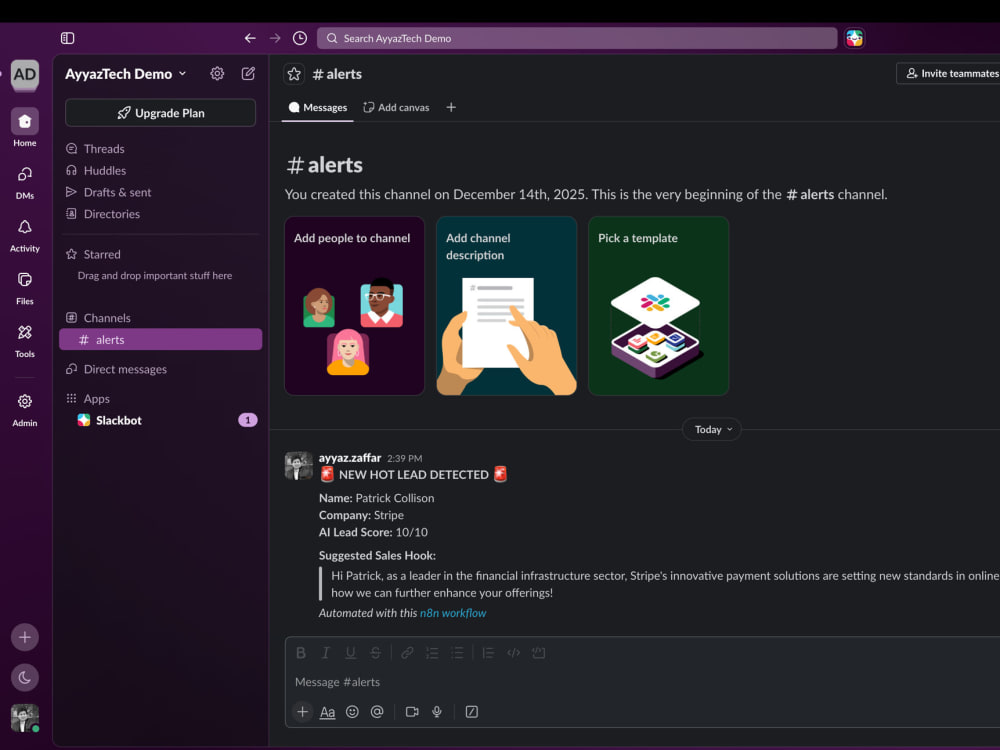
Task: Open the # alerts channel header details
Action: coord(337,74)
